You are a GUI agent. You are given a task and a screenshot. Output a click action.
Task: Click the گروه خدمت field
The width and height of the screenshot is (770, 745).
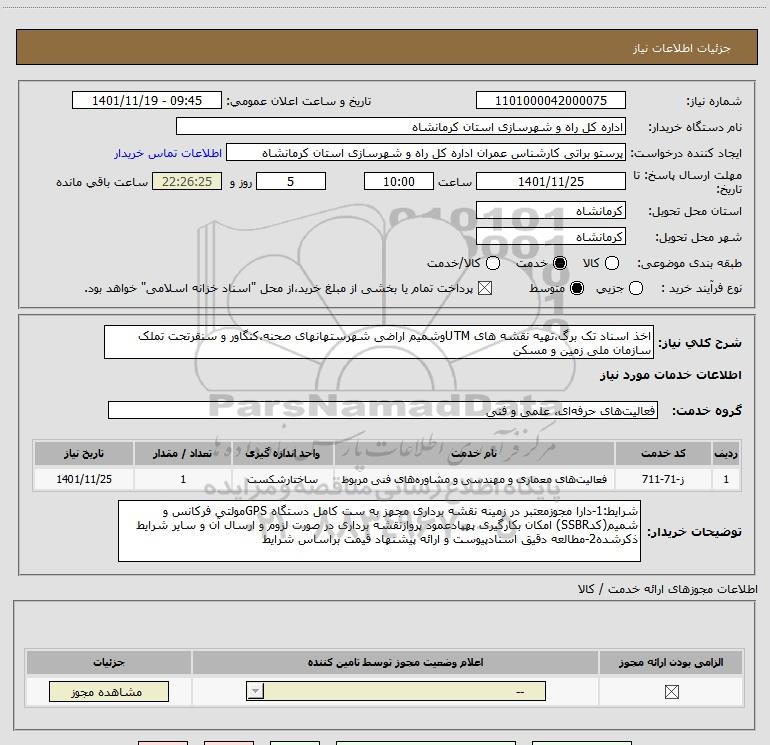coord(383,410)
